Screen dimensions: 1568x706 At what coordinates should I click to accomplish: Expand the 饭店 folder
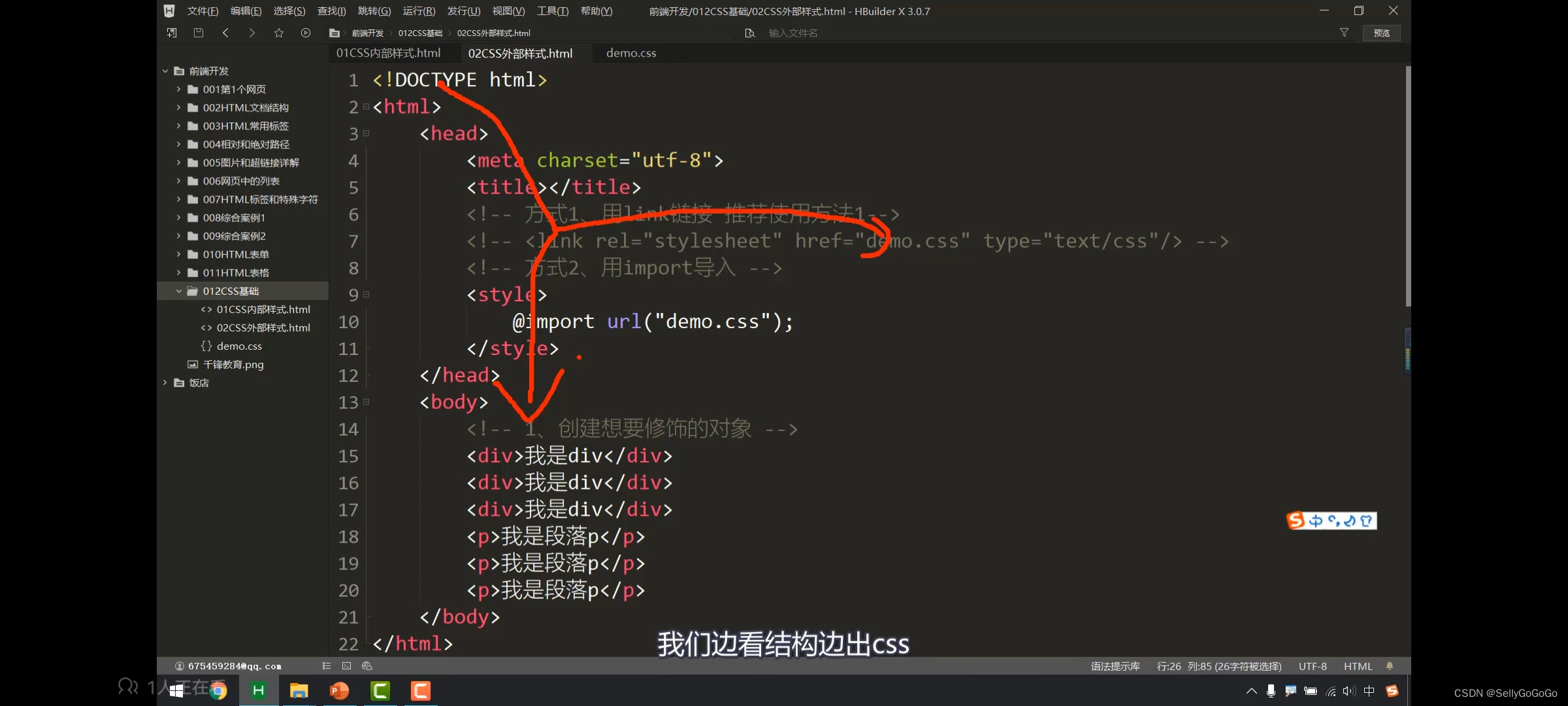[165, 382]
